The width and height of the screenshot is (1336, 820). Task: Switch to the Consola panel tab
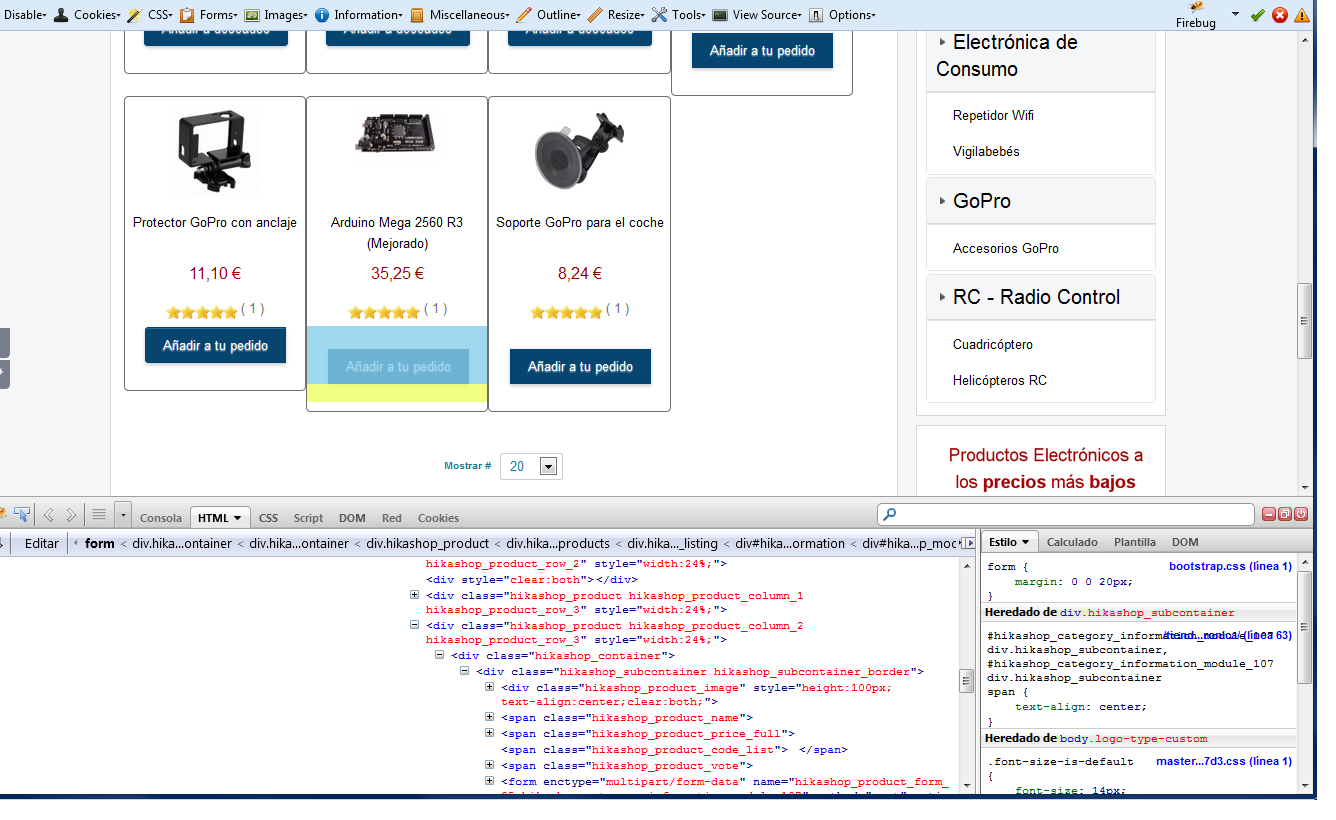161,518
